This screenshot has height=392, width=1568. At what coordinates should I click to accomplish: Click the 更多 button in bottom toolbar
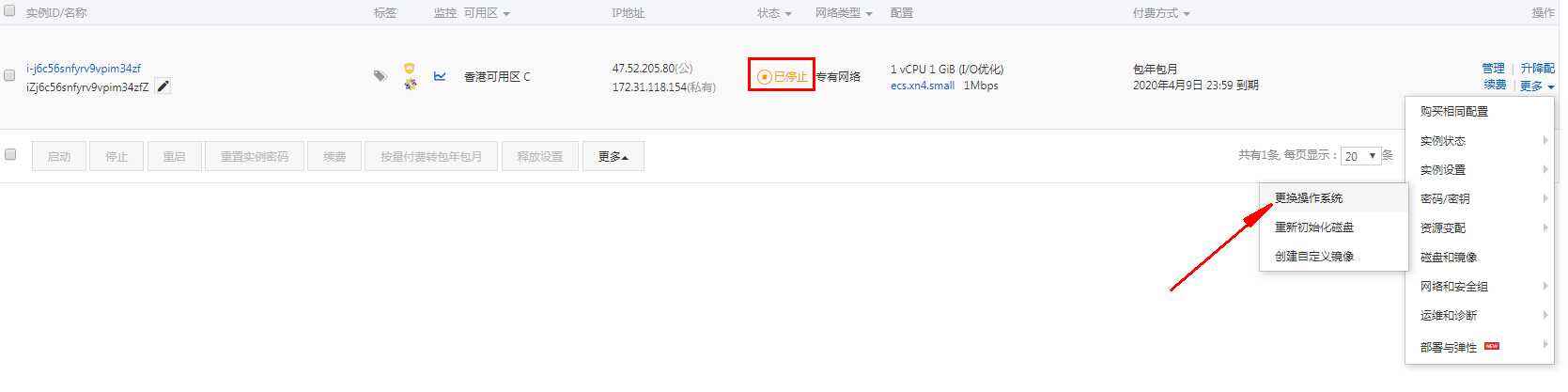click(613, 156)
